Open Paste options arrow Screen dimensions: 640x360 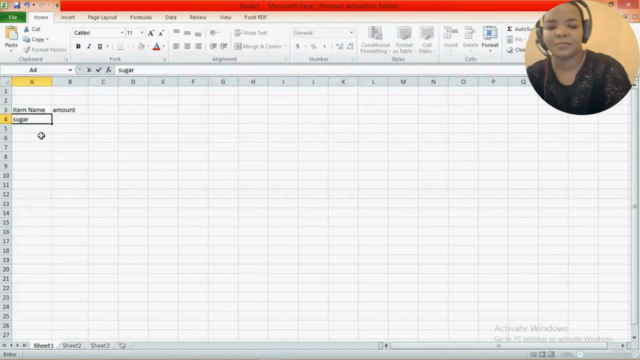(x=11, y=51)
